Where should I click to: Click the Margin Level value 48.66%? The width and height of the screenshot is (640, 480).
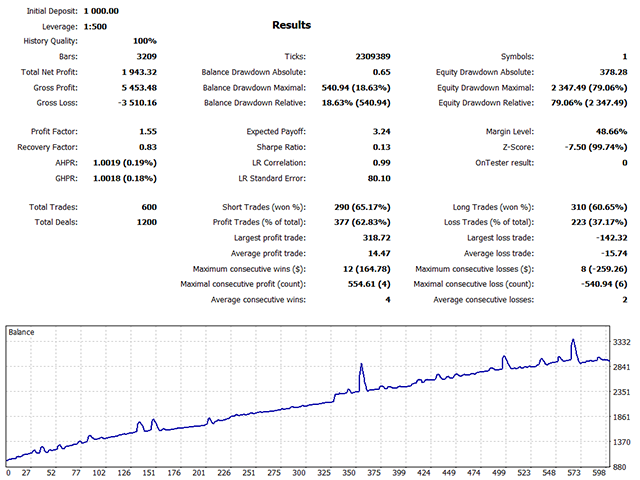(x=607, y=131)
